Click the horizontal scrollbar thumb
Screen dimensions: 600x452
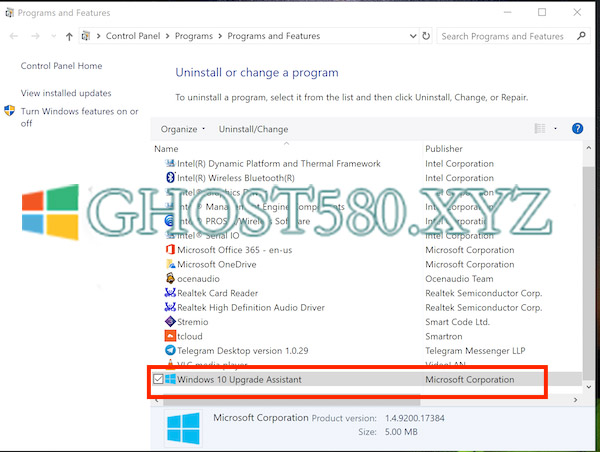point(292,401)
